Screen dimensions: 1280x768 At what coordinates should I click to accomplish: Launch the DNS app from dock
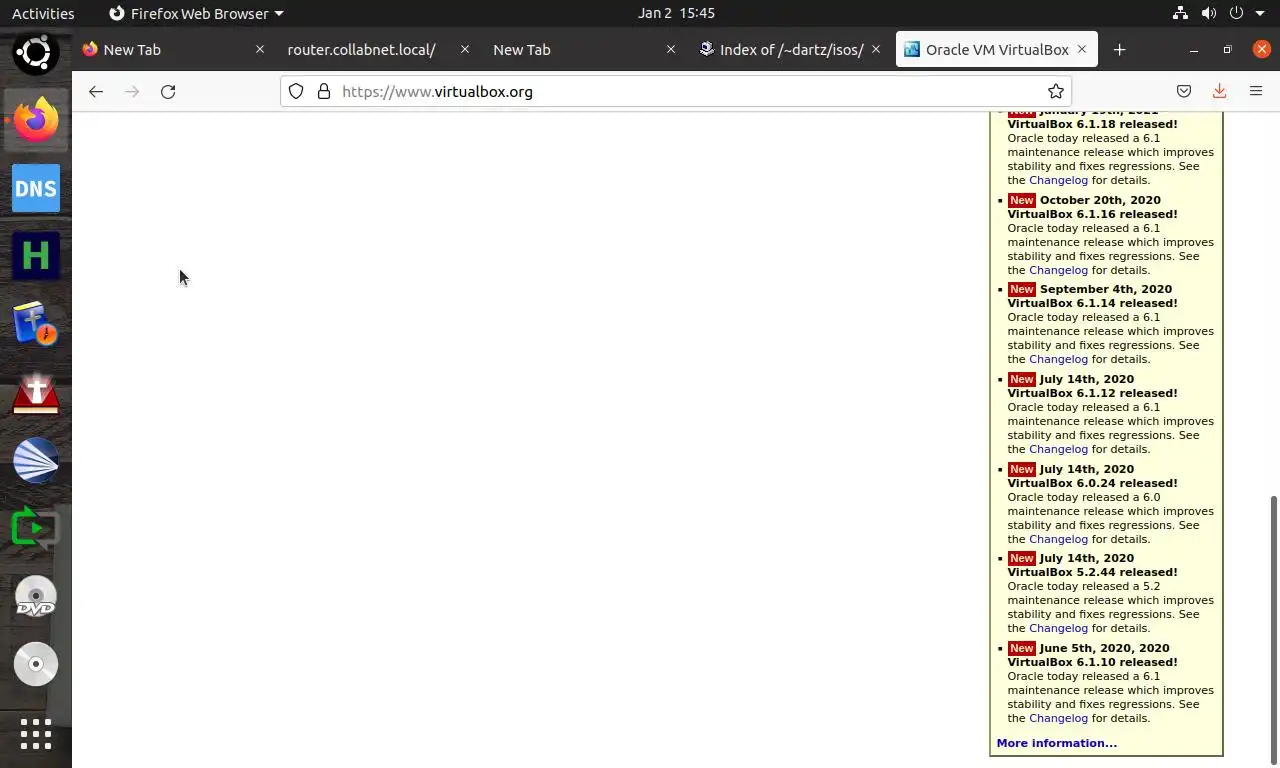pyautogui.click(x=36, y=188)
